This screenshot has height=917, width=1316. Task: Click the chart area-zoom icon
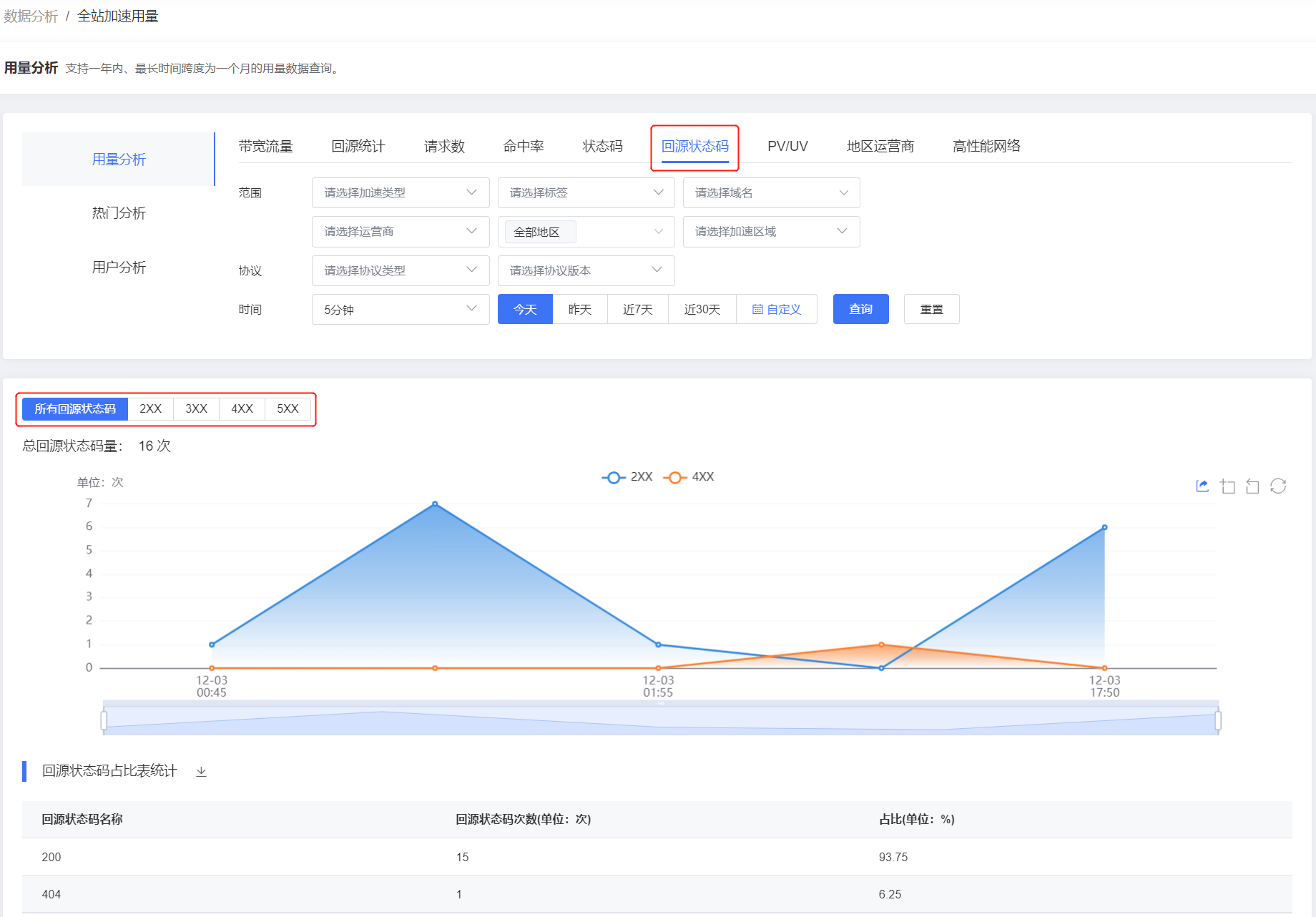pos(1228,486)
